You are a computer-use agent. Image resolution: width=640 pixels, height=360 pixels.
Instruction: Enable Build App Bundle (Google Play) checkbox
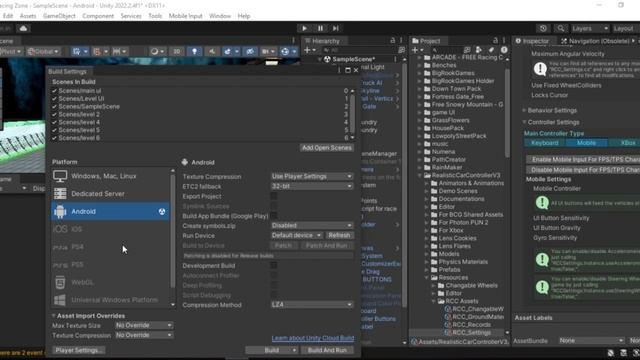pyautogui.click(x=274, y=216)
